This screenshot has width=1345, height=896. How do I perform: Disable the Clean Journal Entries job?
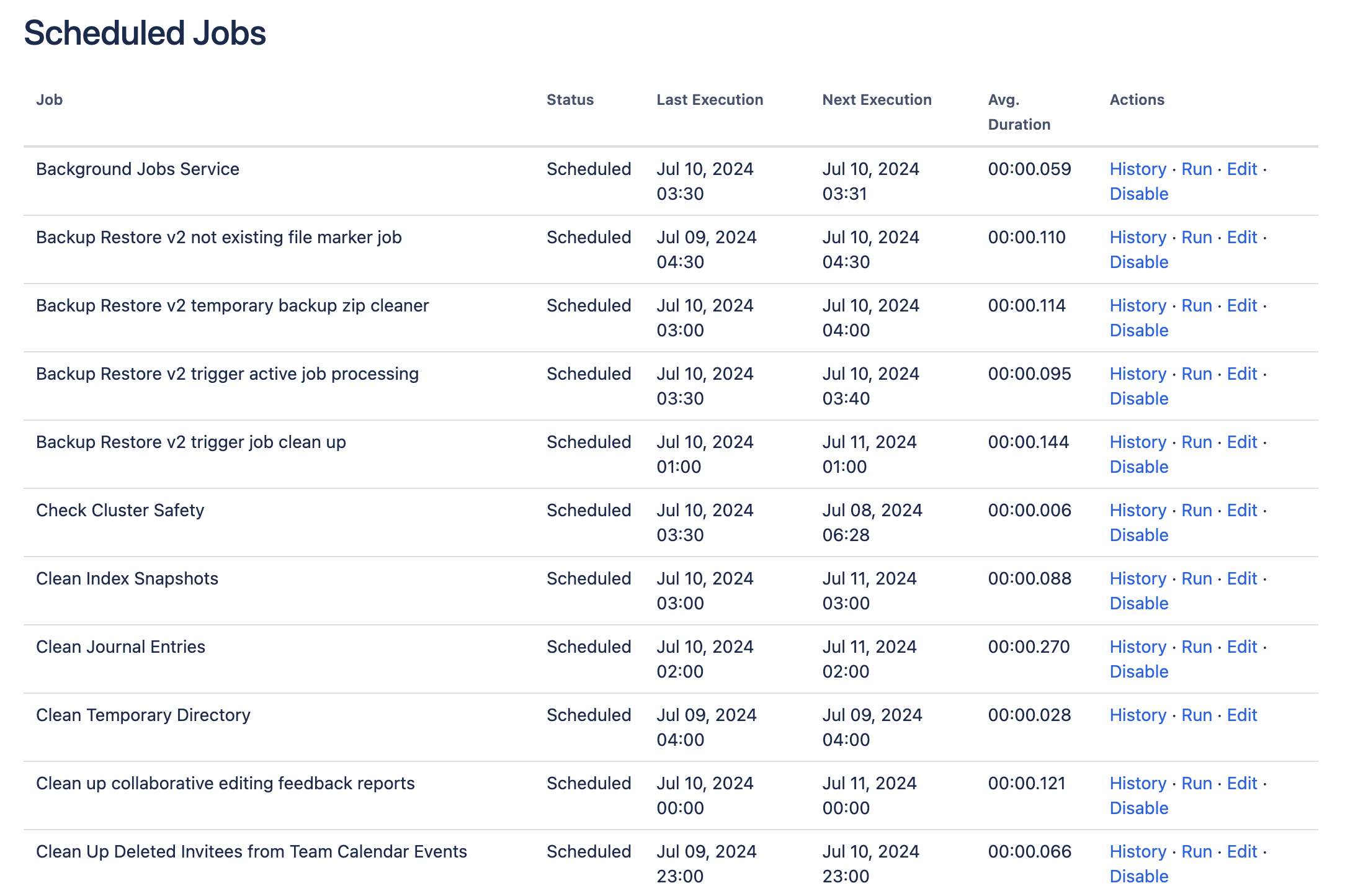click(x=1138, y=672)
